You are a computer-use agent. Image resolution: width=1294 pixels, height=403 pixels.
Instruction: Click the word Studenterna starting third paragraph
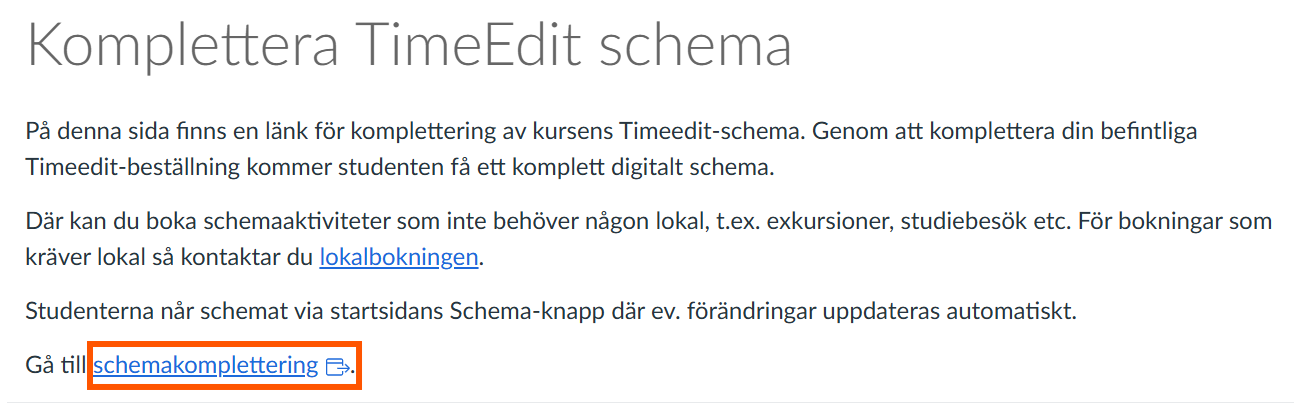click(x=83, y=311)
